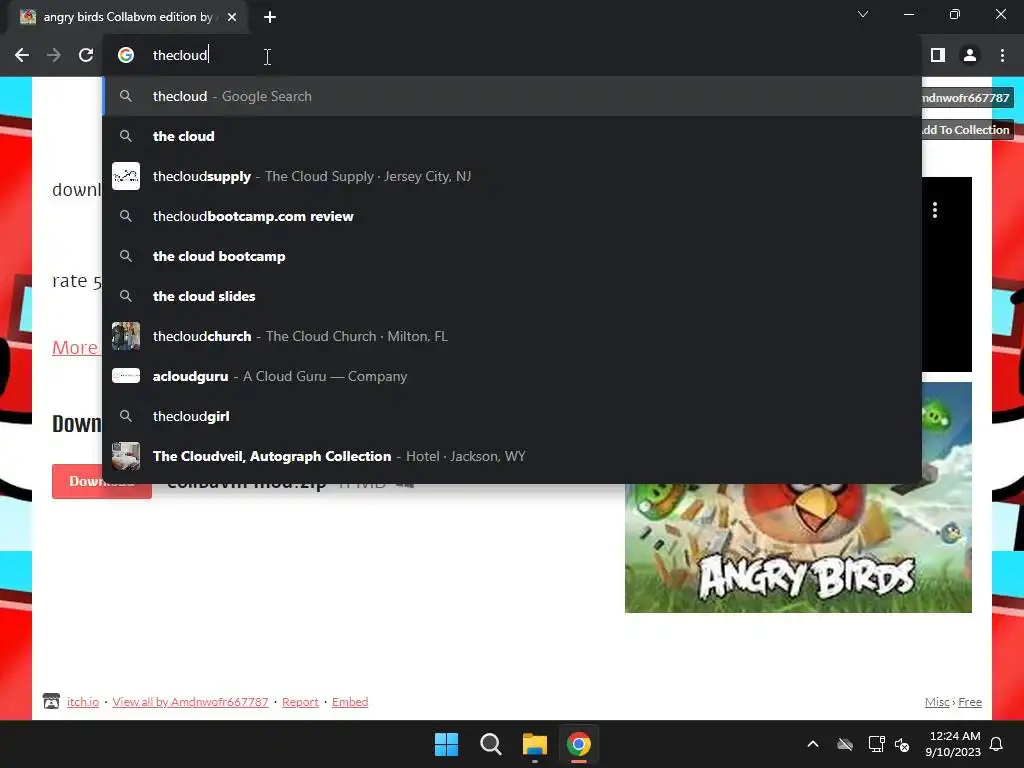Click the Google icon in the address bar
Screen dimensions: 1024x768
coord(126,56)
